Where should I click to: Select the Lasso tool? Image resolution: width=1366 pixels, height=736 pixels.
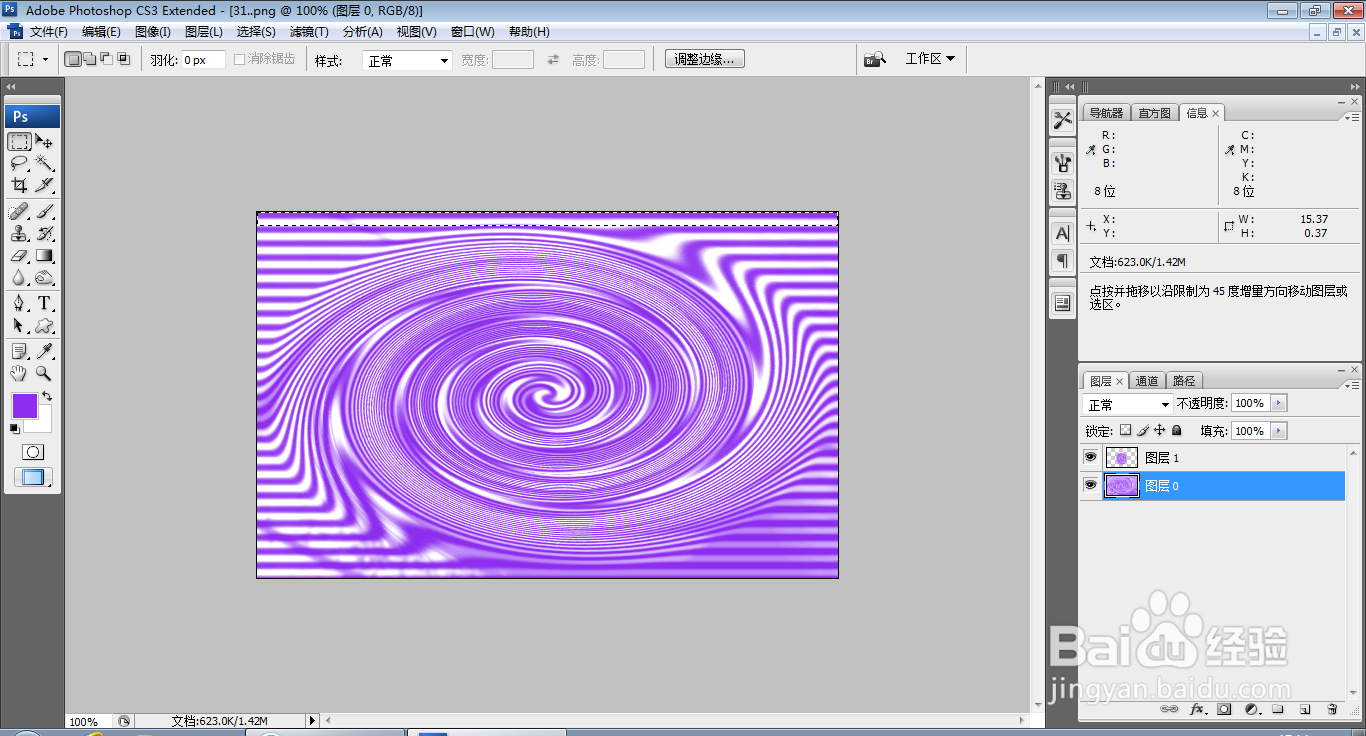pyautogui.click(x=20, y=163)
